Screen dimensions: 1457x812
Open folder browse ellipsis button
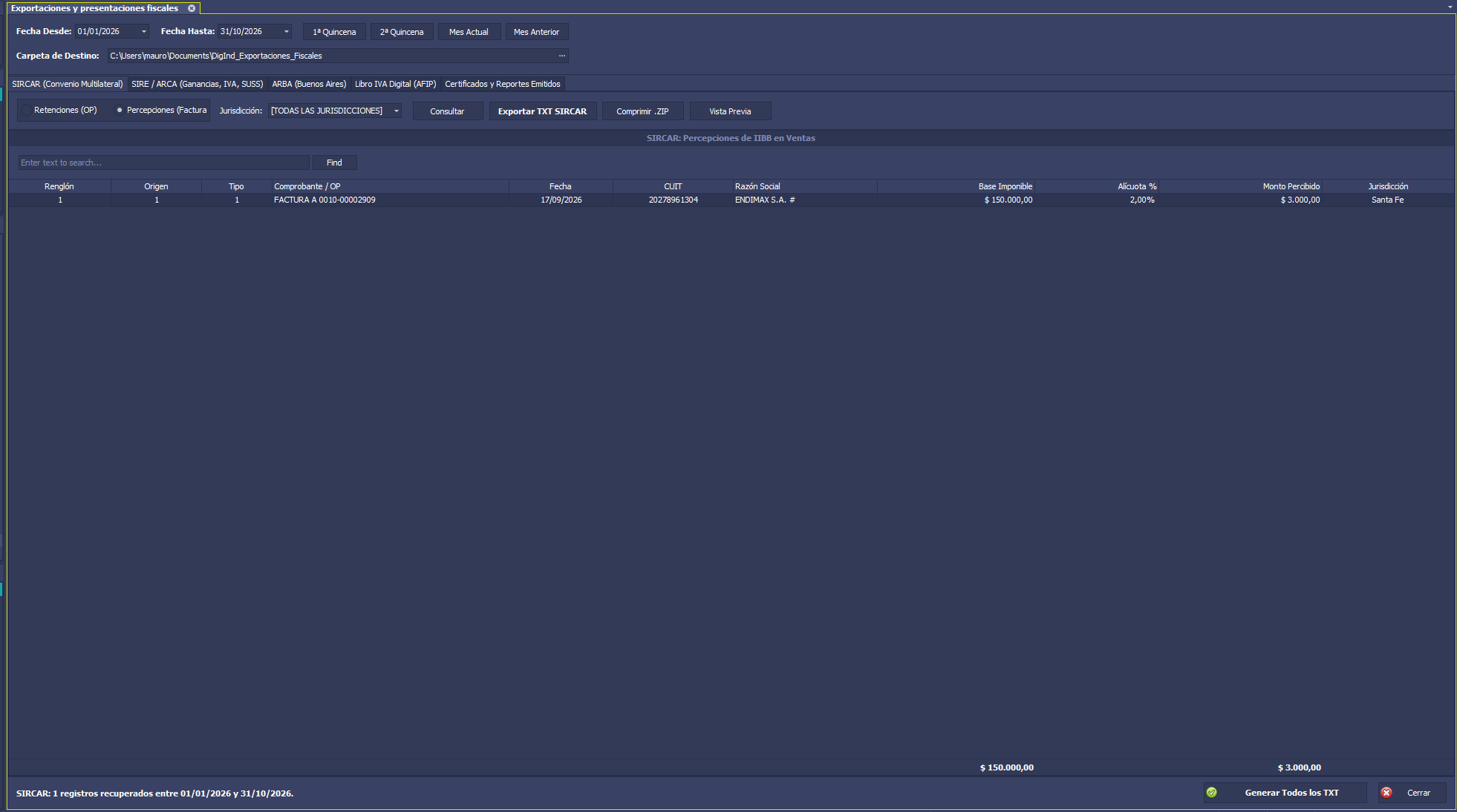[x=562, y=56]
